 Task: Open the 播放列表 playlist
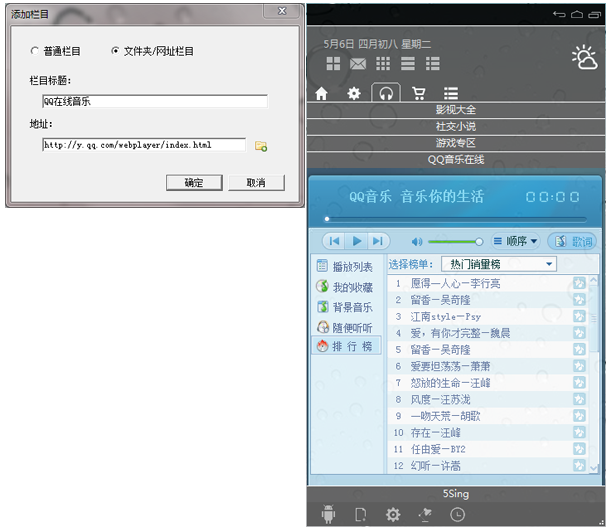point(345,267)
